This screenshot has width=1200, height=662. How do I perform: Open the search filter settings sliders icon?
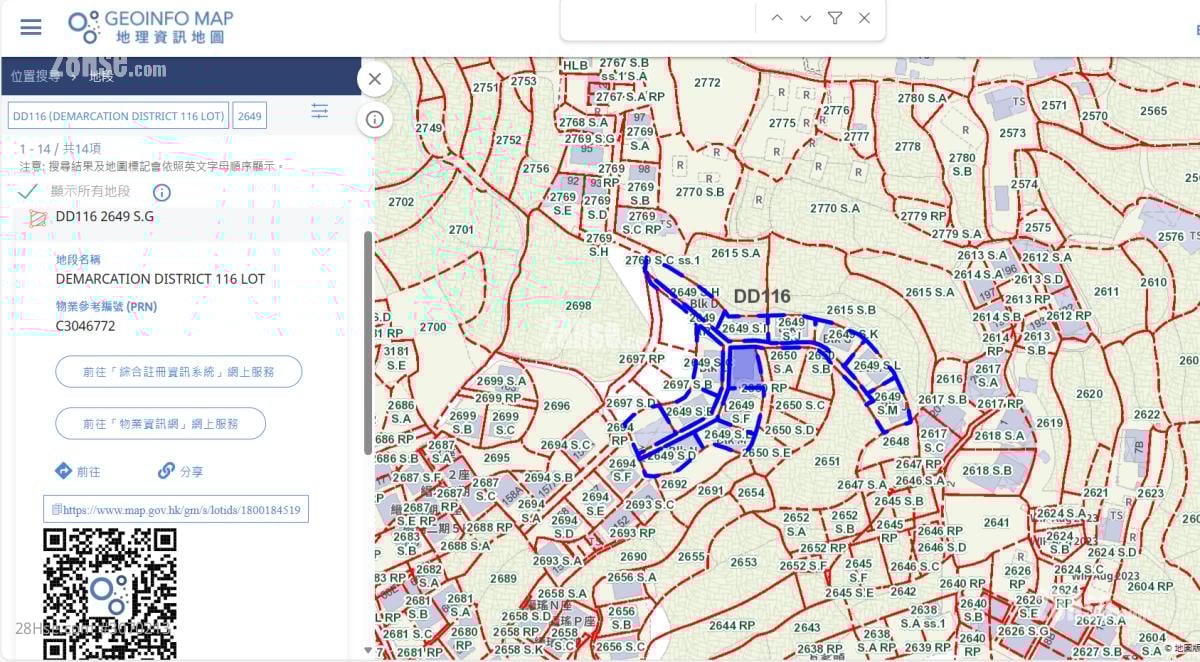click(319, 112)
